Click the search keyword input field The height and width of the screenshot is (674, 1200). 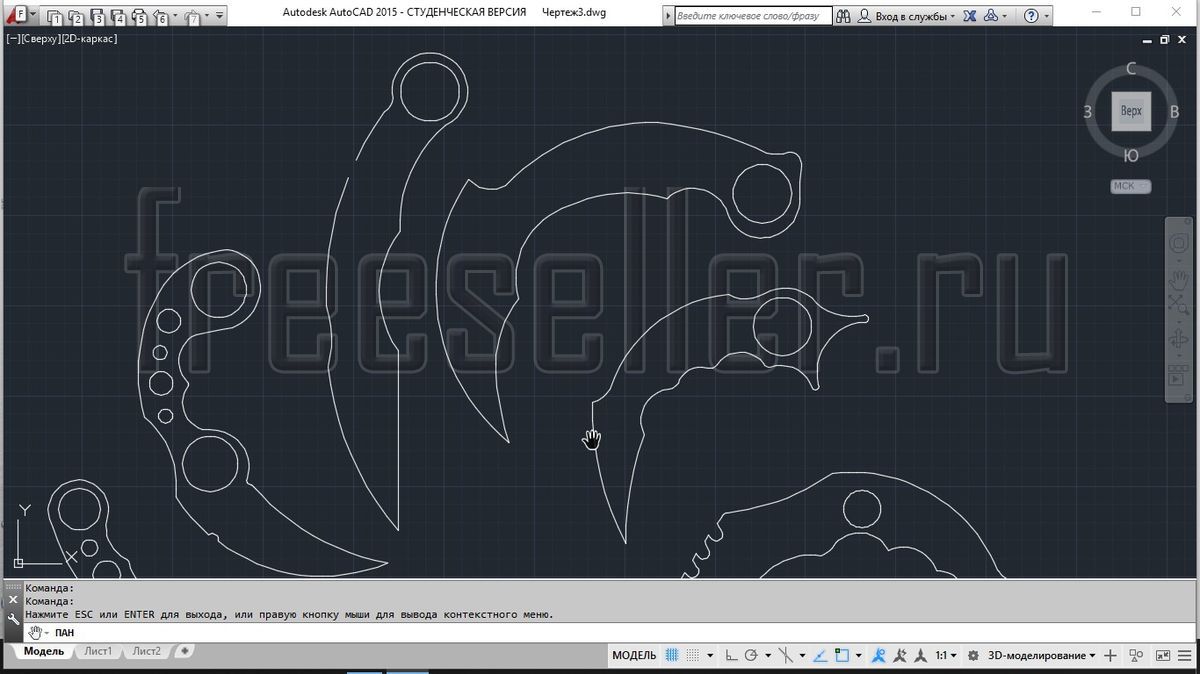pos(750,16)
